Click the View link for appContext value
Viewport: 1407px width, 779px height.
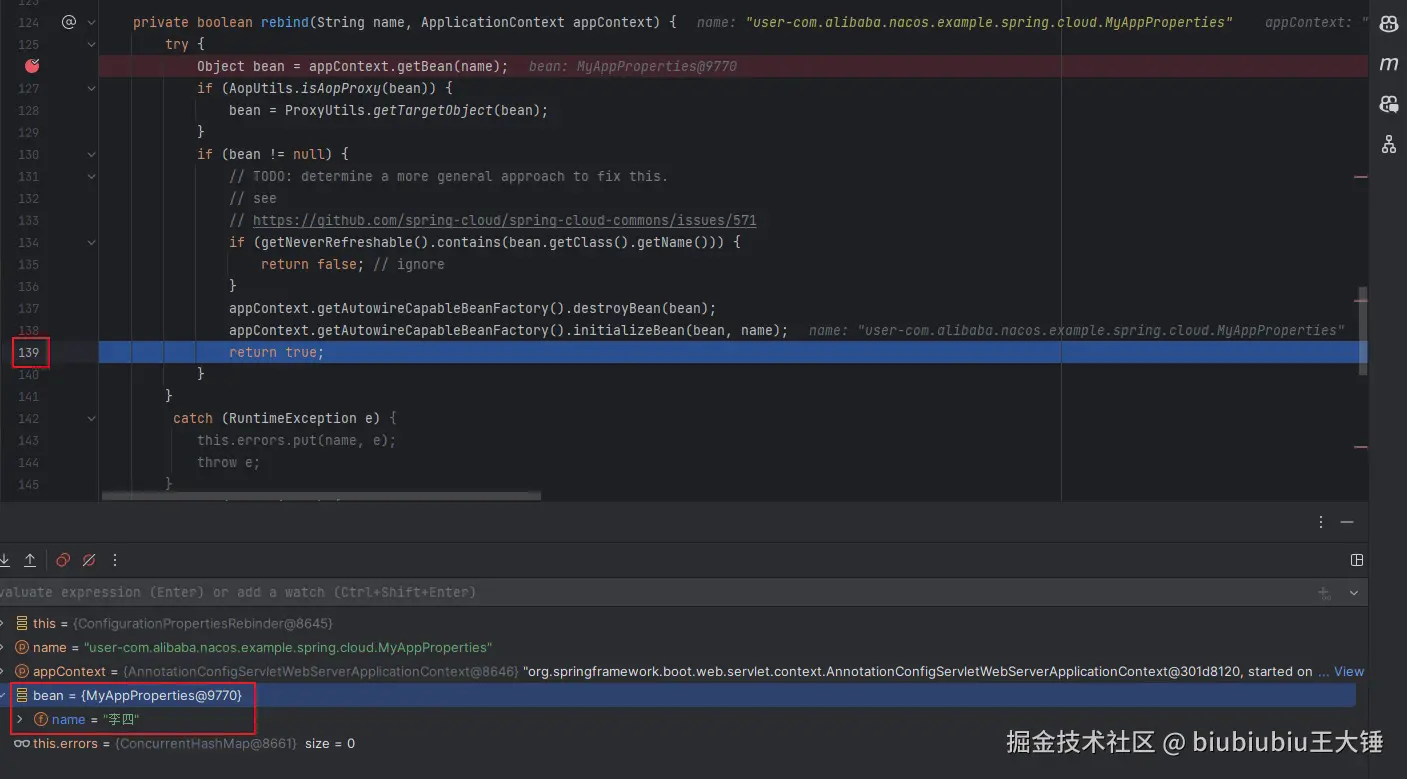coord(1349,671)
